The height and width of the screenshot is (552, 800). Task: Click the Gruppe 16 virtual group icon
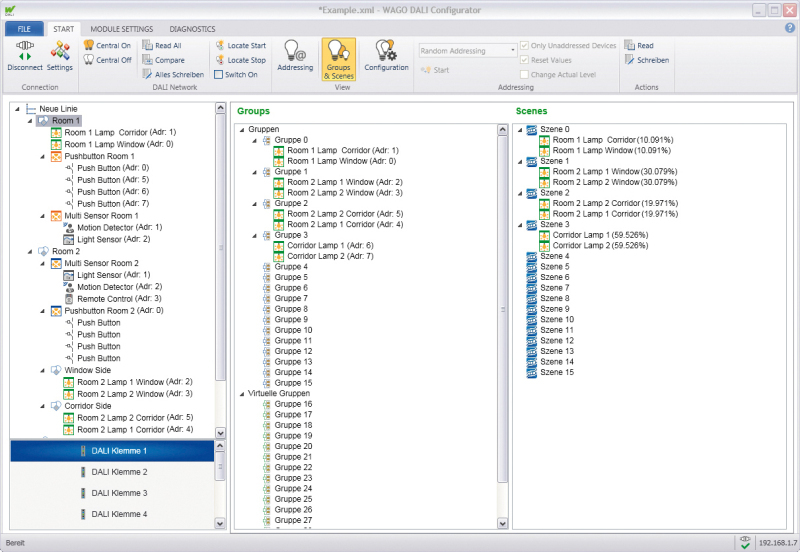pyautogui.click(x=266, y=404)
